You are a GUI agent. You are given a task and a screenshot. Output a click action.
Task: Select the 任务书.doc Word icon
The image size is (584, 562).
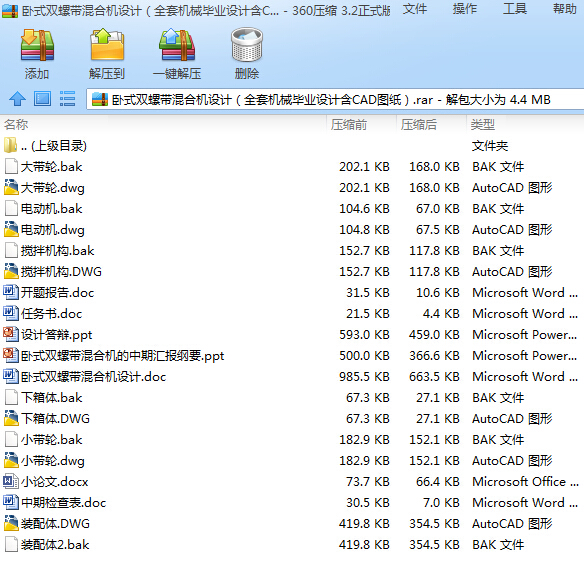11,314
